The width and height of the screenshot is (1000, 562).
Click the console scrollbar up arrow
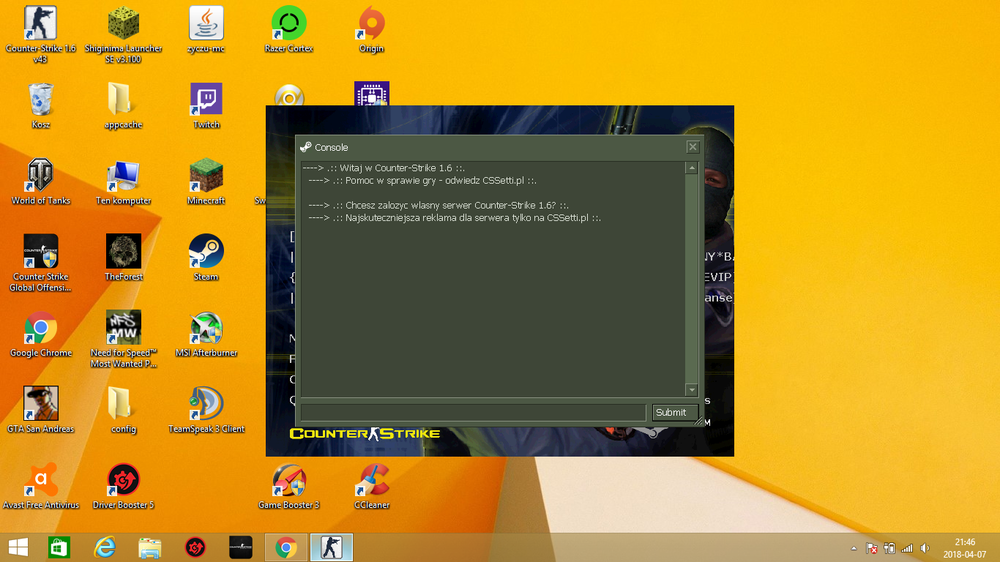691,168
